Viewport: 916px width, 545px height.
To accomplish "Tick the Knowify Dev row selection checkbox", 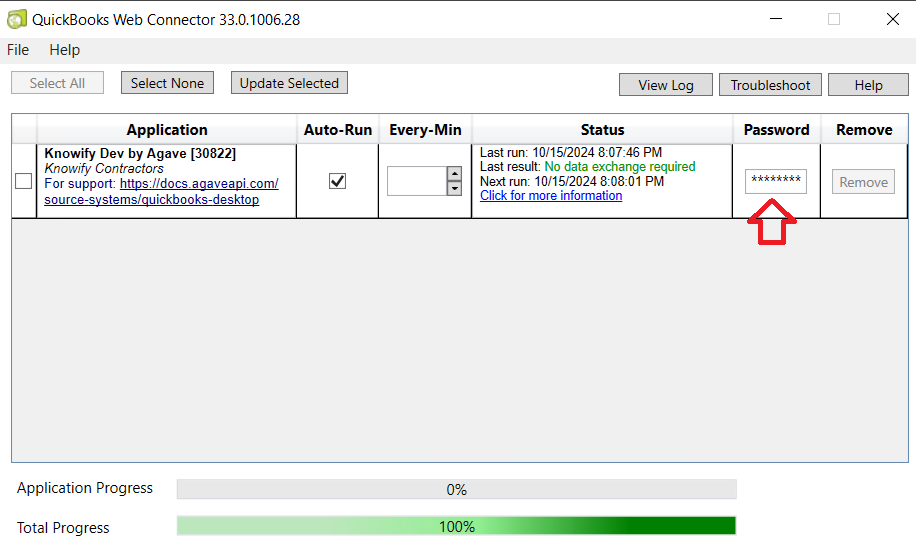I will point(23,181).
